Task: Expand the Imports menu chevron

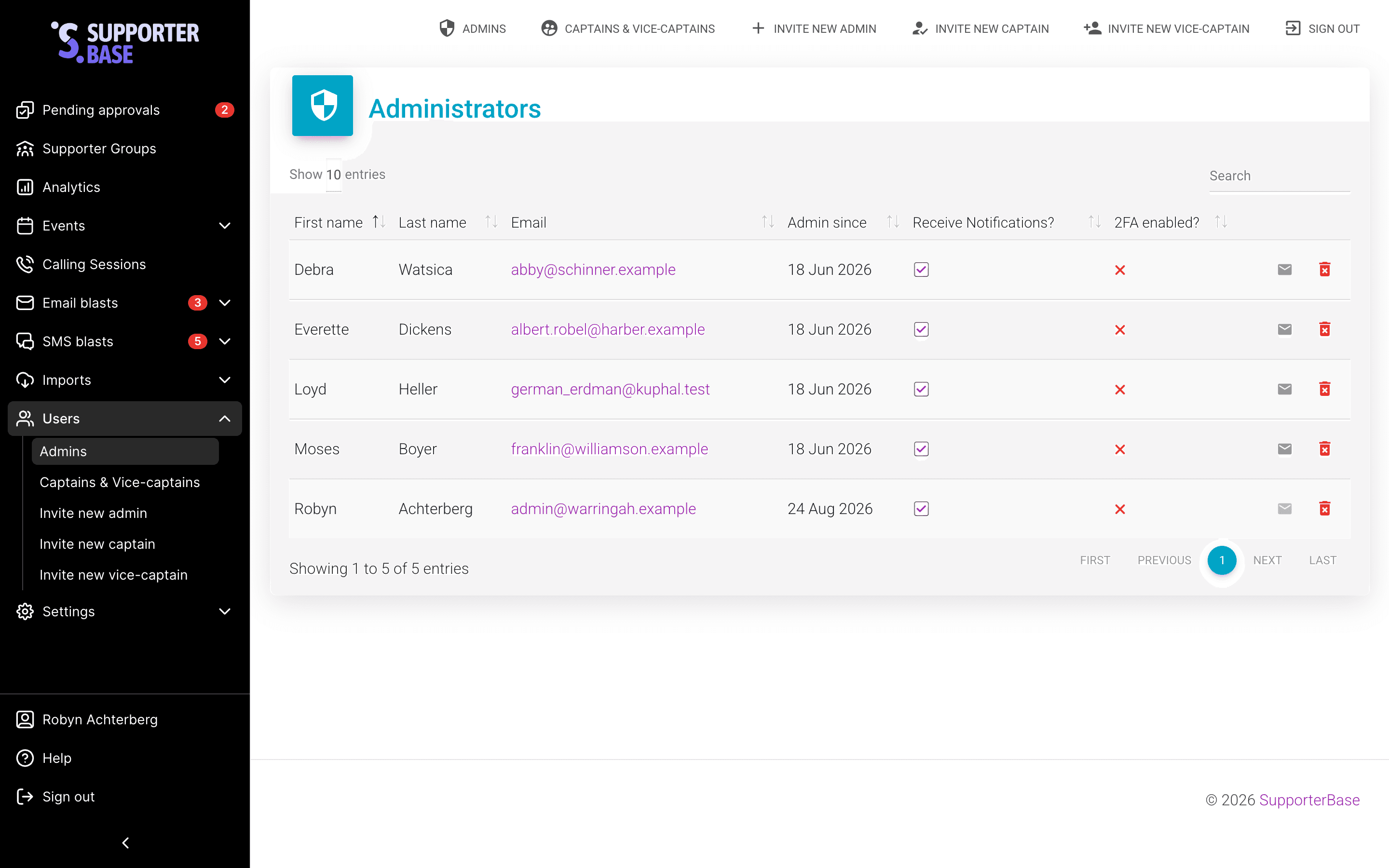Action: click(x=224, y=380)
